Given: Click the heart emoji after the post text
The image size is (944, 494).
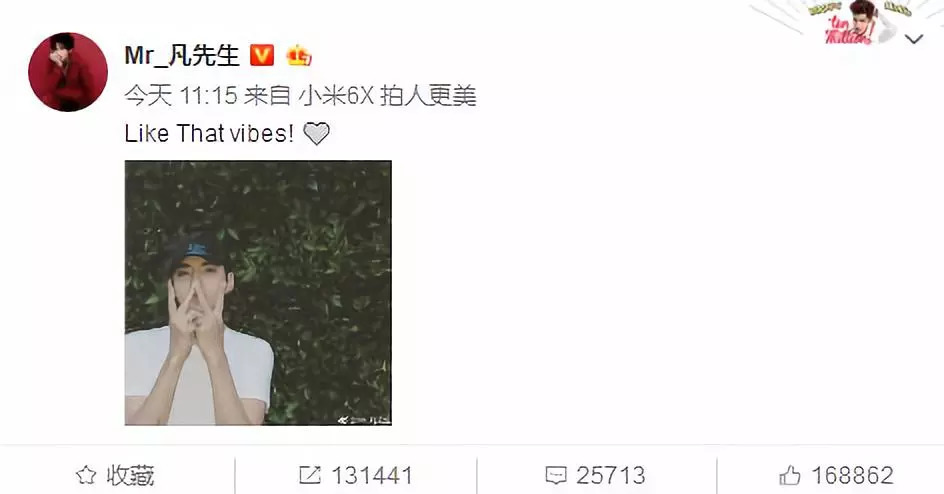Looking at the screenshot, I should coord(316,134).
